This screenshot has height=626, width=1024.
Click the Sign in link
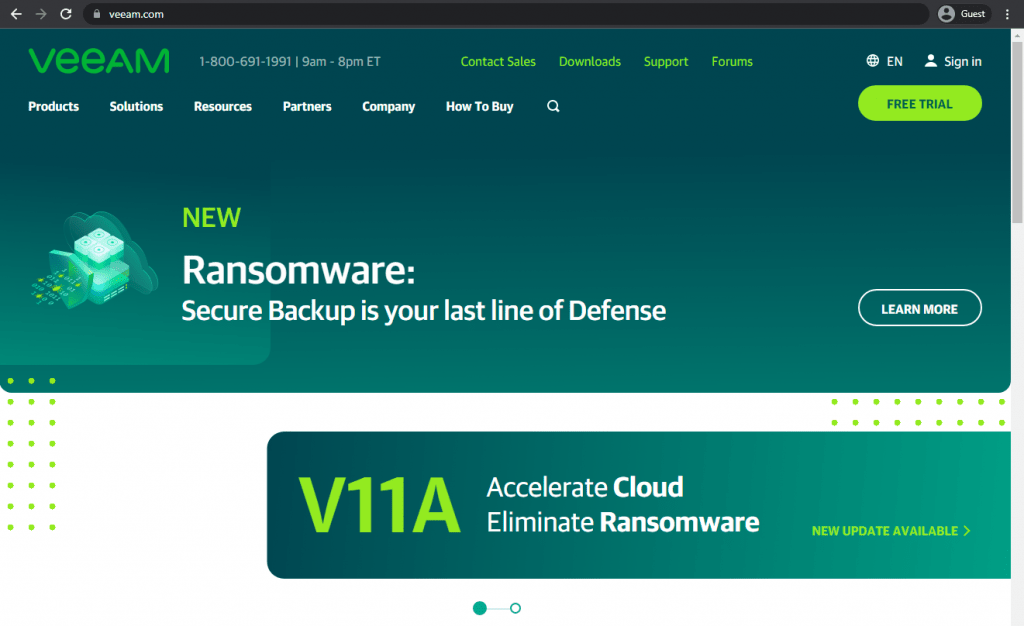point(963,61)
